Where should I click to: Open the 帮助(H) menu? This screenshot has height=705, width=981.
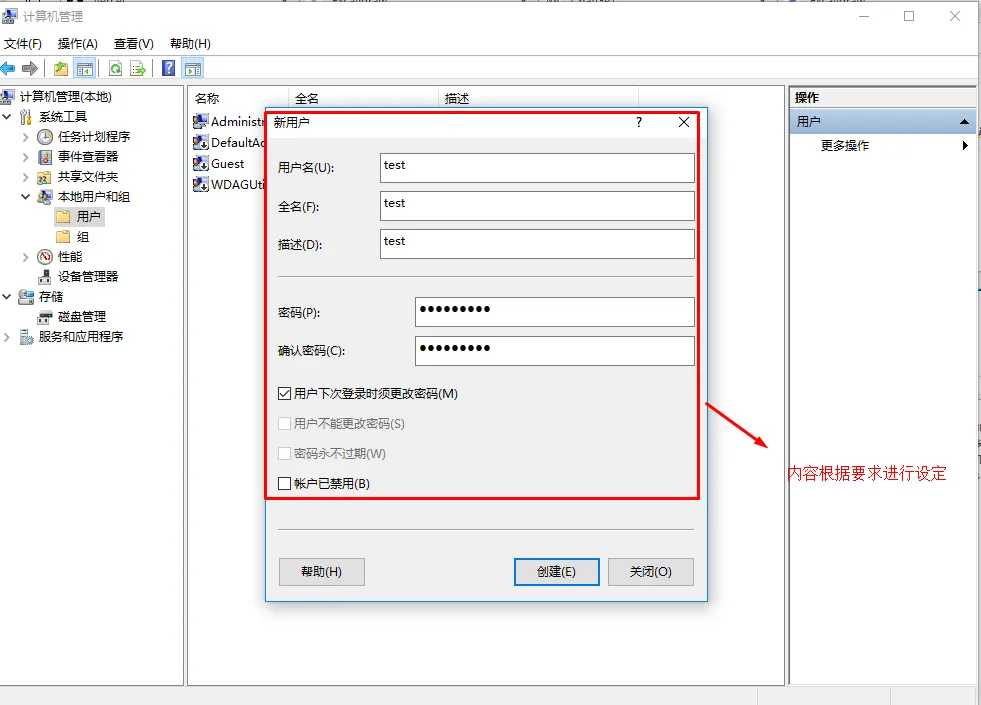point(190,43)
